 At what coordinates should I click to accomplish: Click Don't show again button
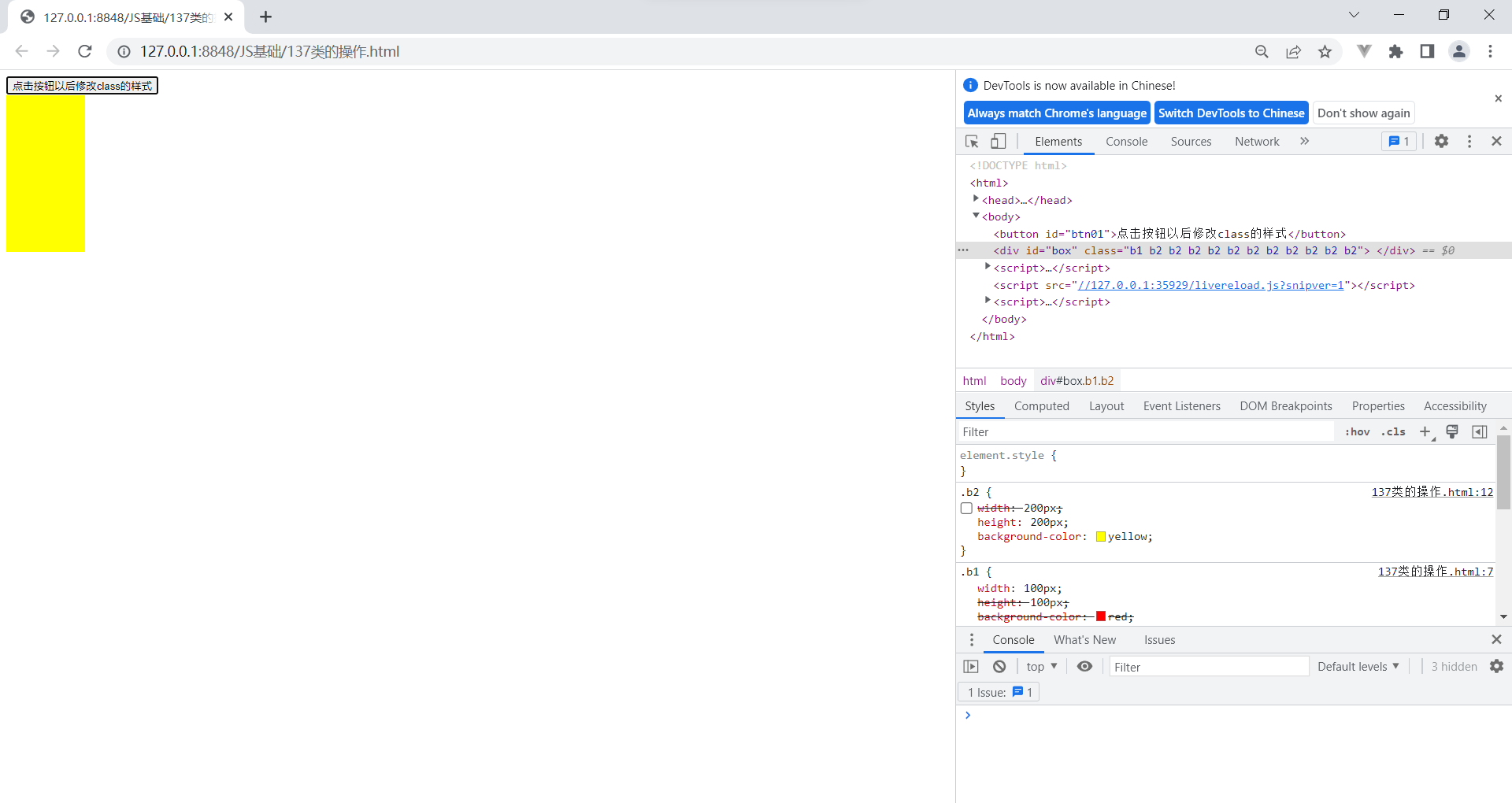tap(1364, 113)
